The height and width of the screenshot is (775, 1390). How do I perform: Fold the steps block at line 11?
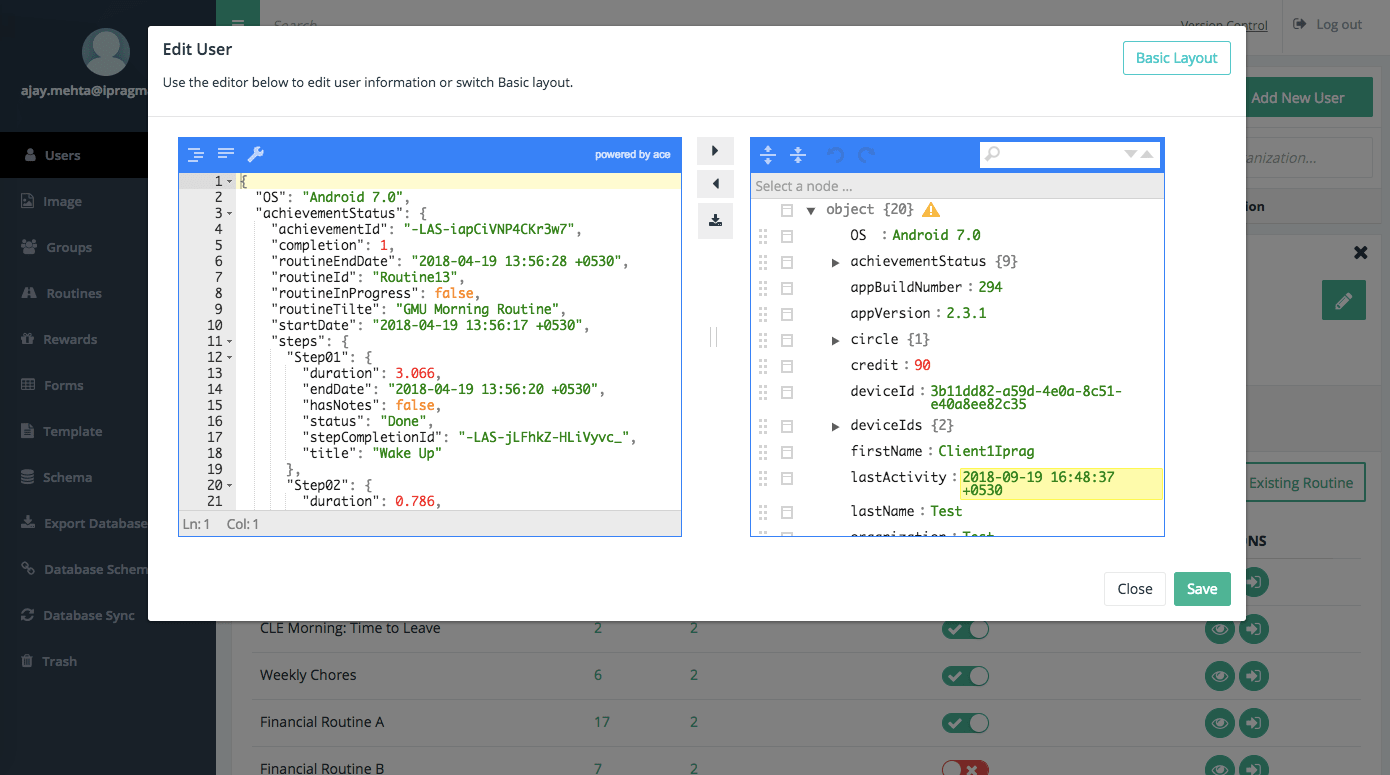click(x=230, y=342)
